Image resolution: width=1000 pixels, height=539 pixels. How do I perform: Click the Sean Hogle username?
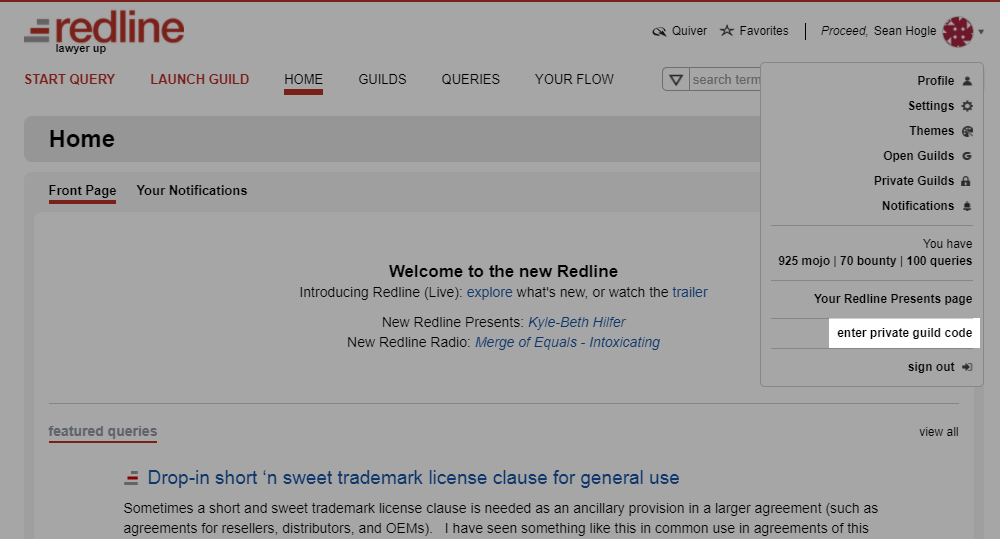pos(904,31)
